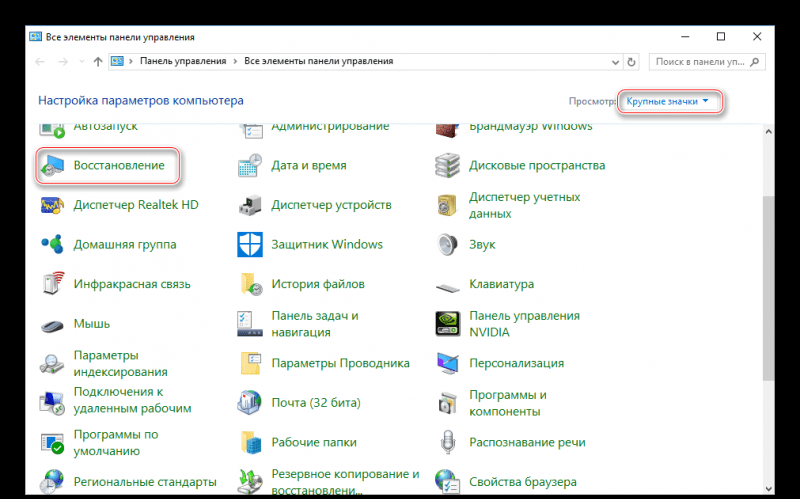Click the vertical scrollbar thumb
Viewport: 800px width, 499px height.
[x=768, y=288]
